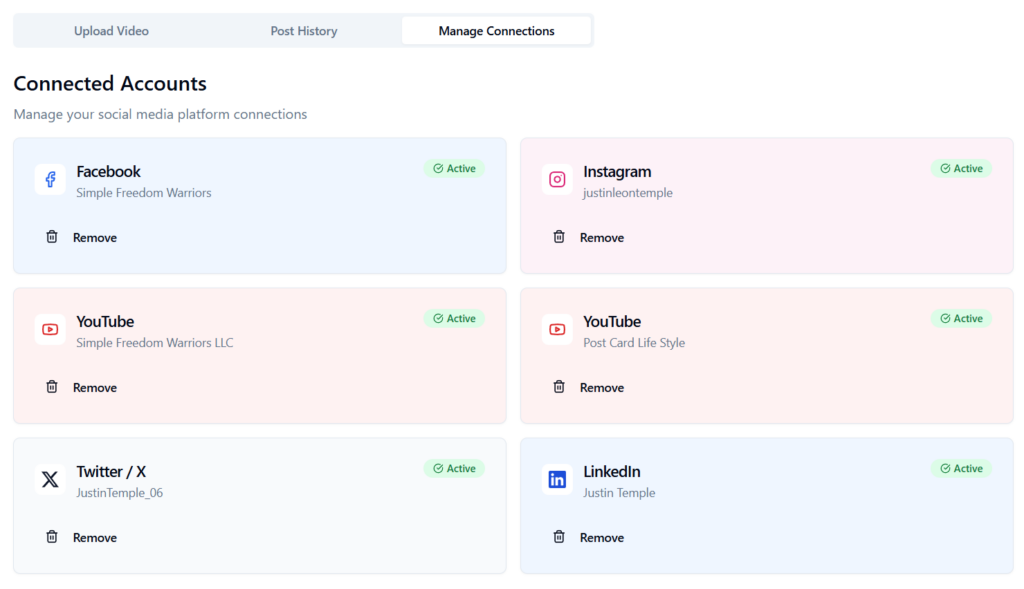Click the LinkedIn logo icon
The height and width of the screenshot is (589, 1024).
(x=557, y=480)
